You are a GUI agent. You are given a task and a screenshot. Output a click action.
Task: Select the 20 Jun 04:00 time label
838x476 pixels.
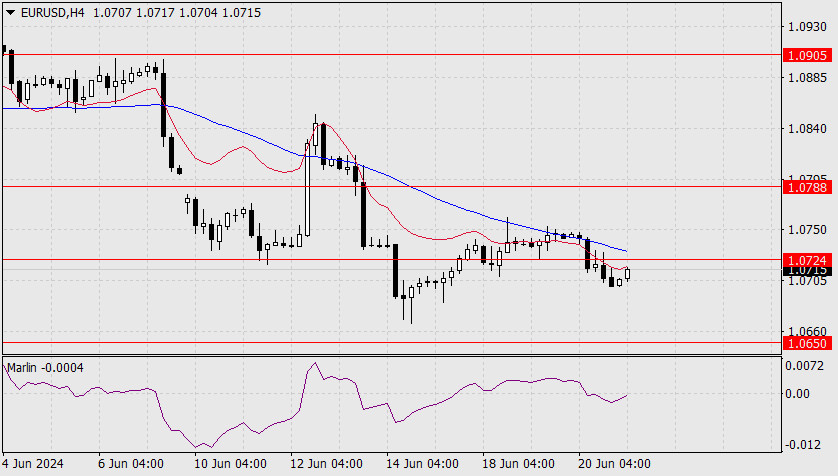click(x=615, y=463)
